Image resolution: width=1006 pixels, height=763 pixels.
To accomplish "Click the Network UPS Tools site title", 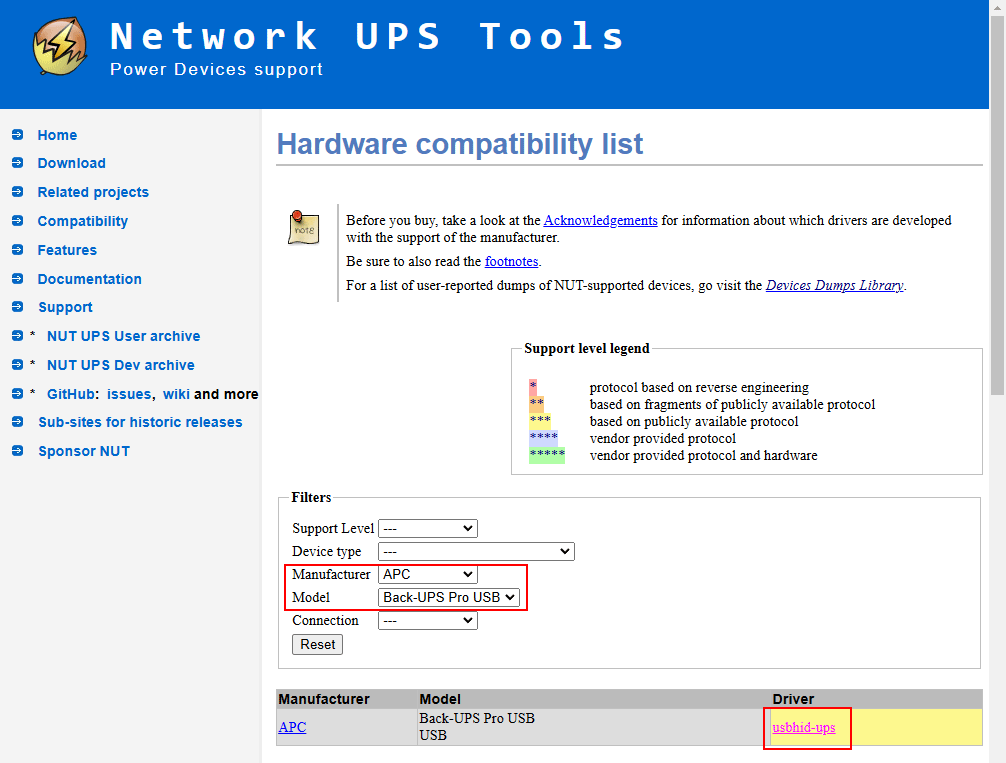I will (367, 36).
